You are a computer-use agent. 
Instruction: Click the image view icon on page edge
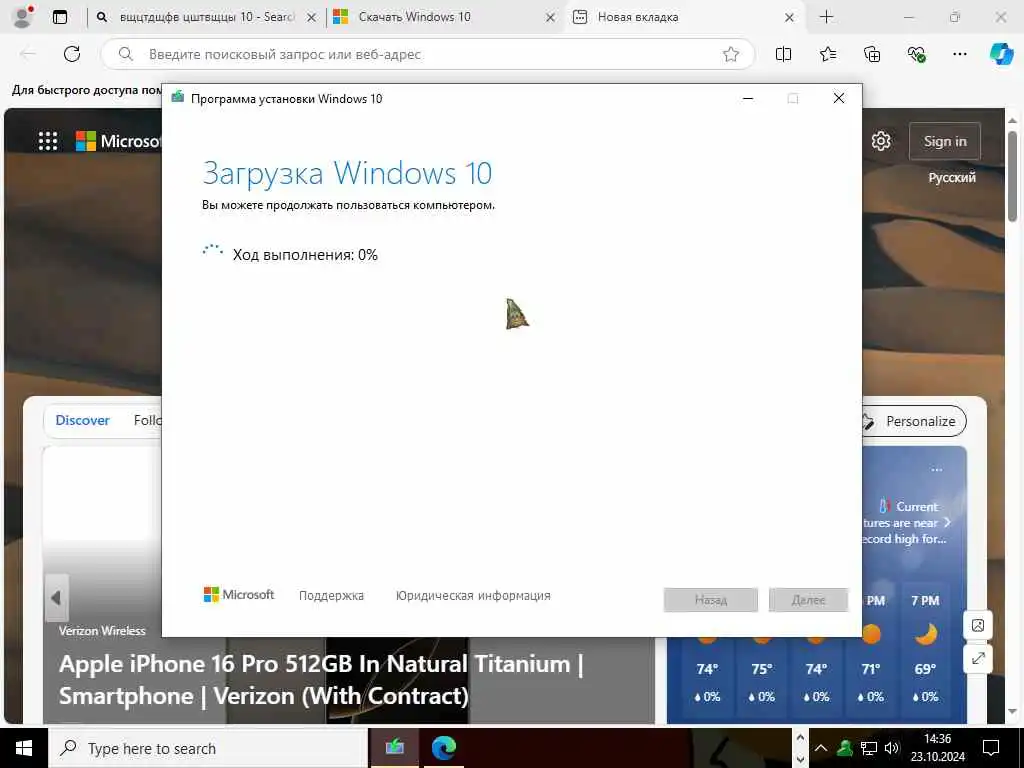(978, 626)
